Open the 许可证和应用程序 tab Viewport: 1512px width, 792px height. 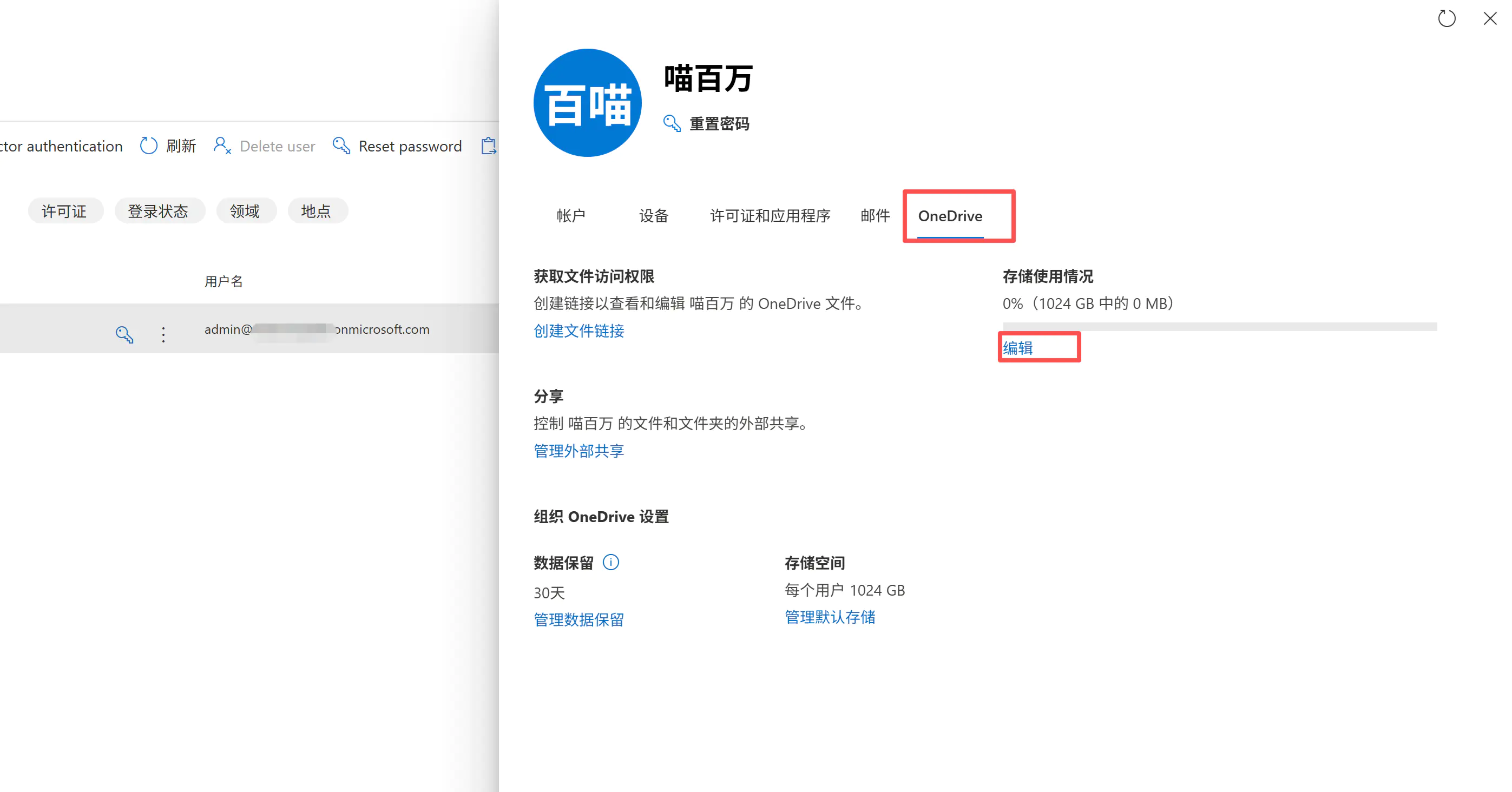[770, 216]
